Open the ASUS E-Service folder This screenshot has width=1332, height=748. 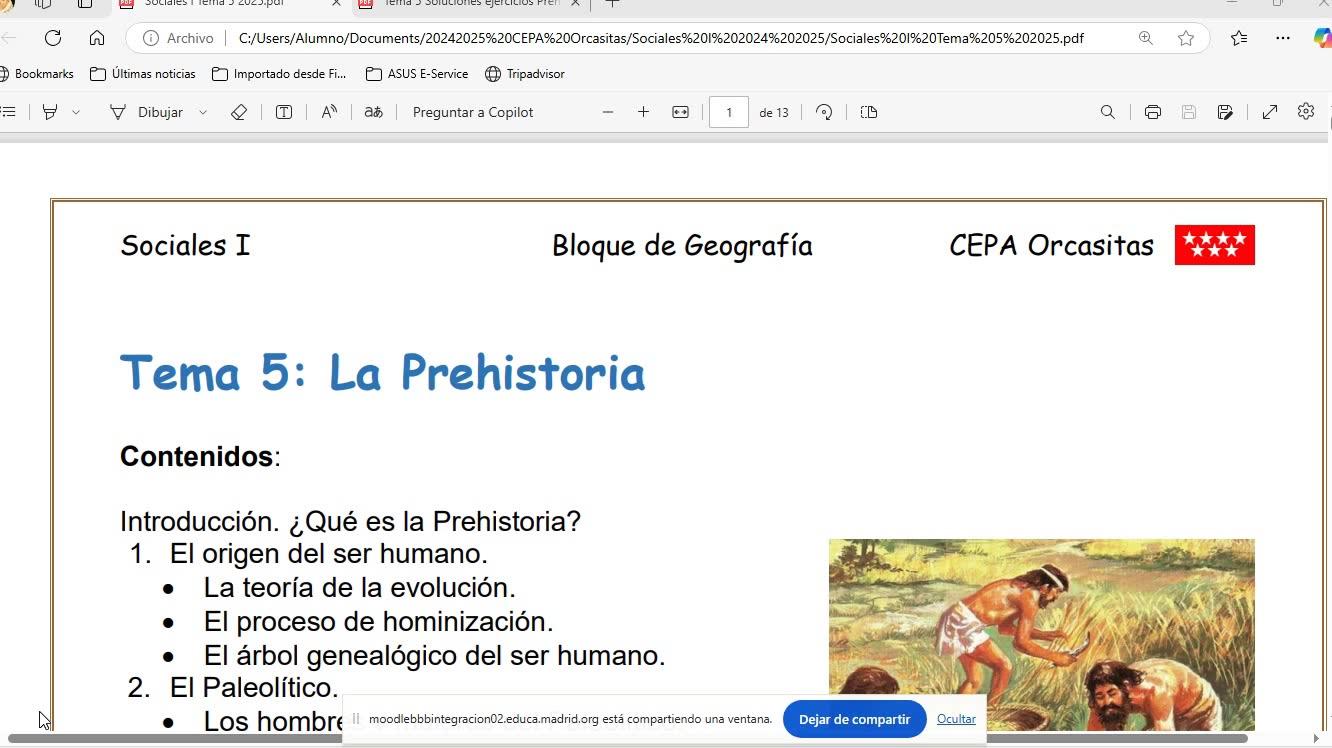(x=417, y=74)
